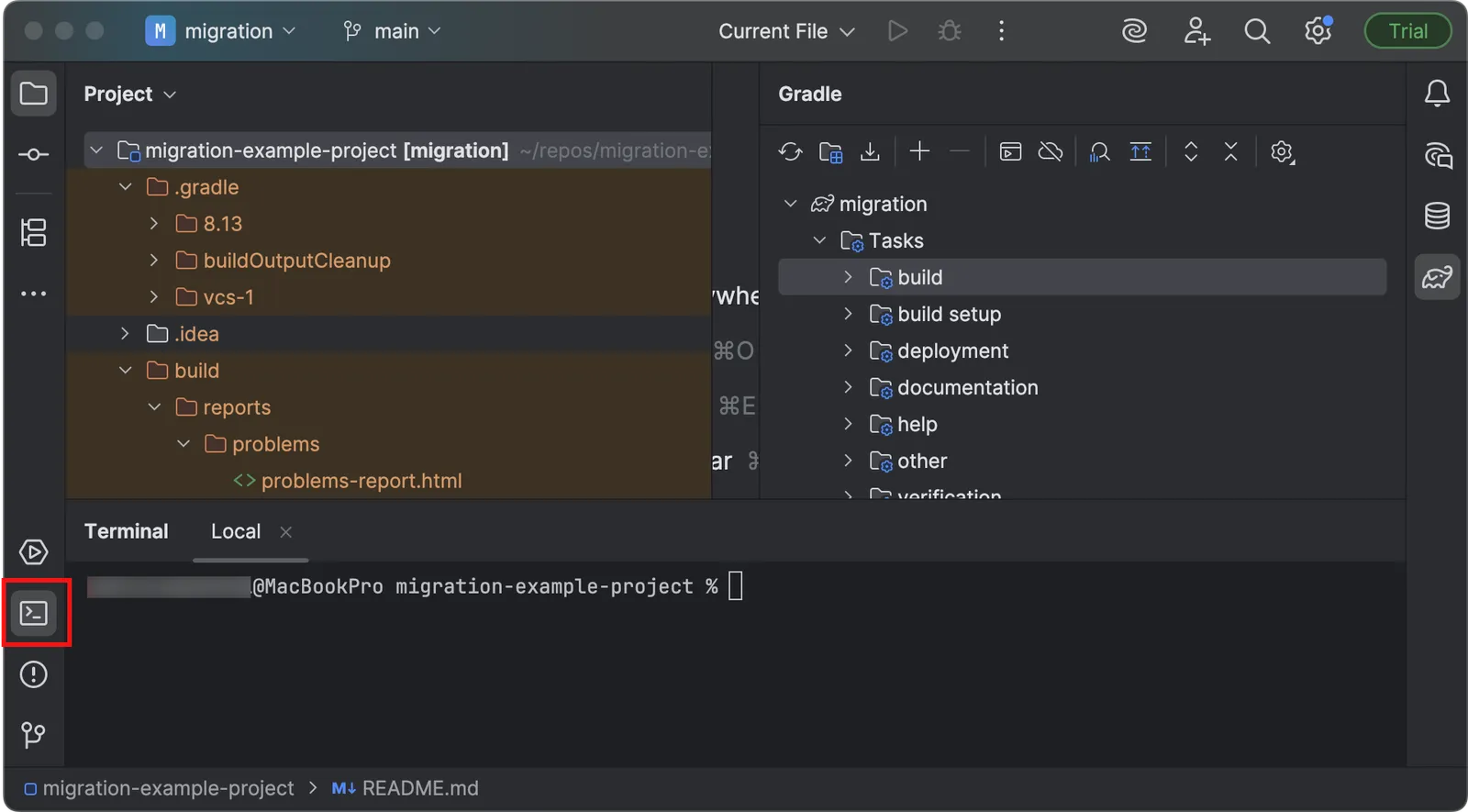Open the Problems tool window icon
This screenshot has width=1468, height=812.
[x=34, y=674]
